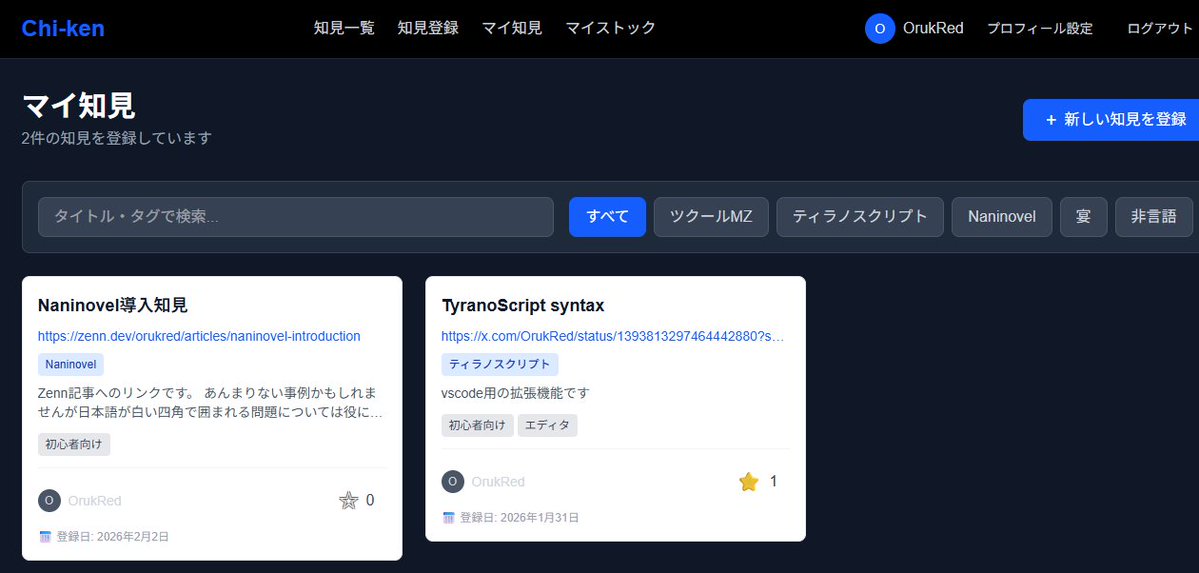The width and height of the screenshot is (1199, 573).
Task: Click calendar icon beside 2026年1月31日
Action: click(449, 517)
